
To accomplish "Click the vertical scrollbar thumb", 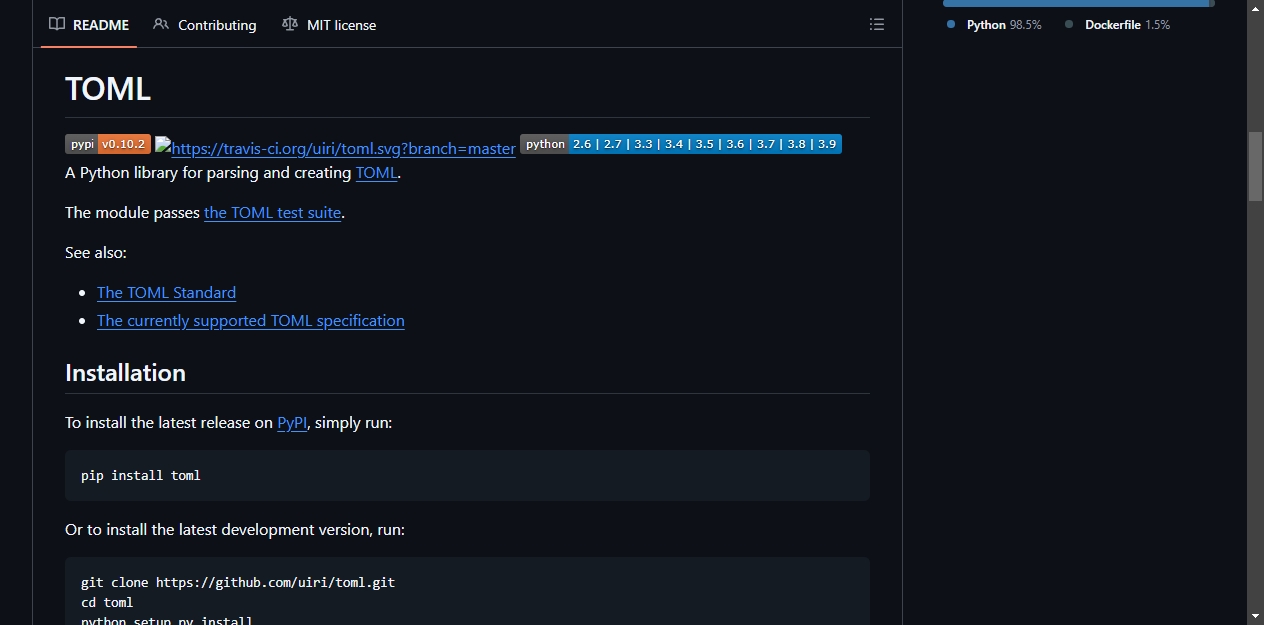I will coord(1255,167).
